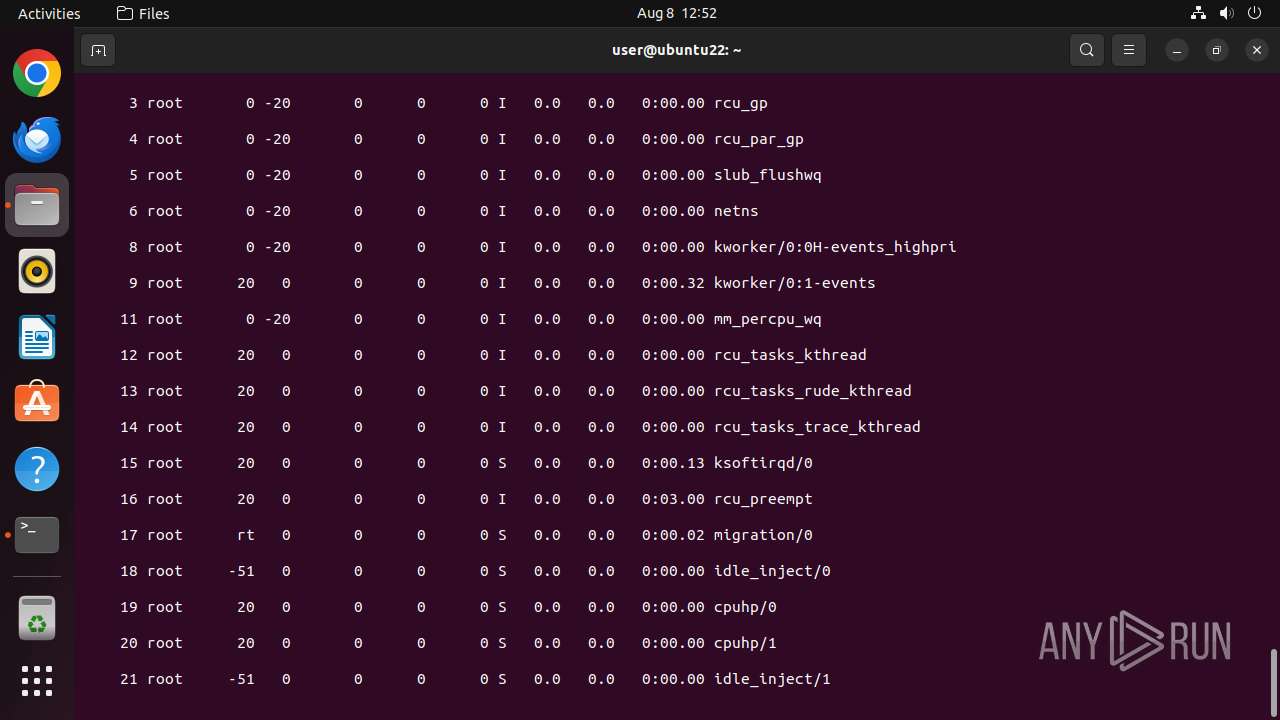Click the 0:03.00 time value

pyautogui.click(x=673, y=499)
